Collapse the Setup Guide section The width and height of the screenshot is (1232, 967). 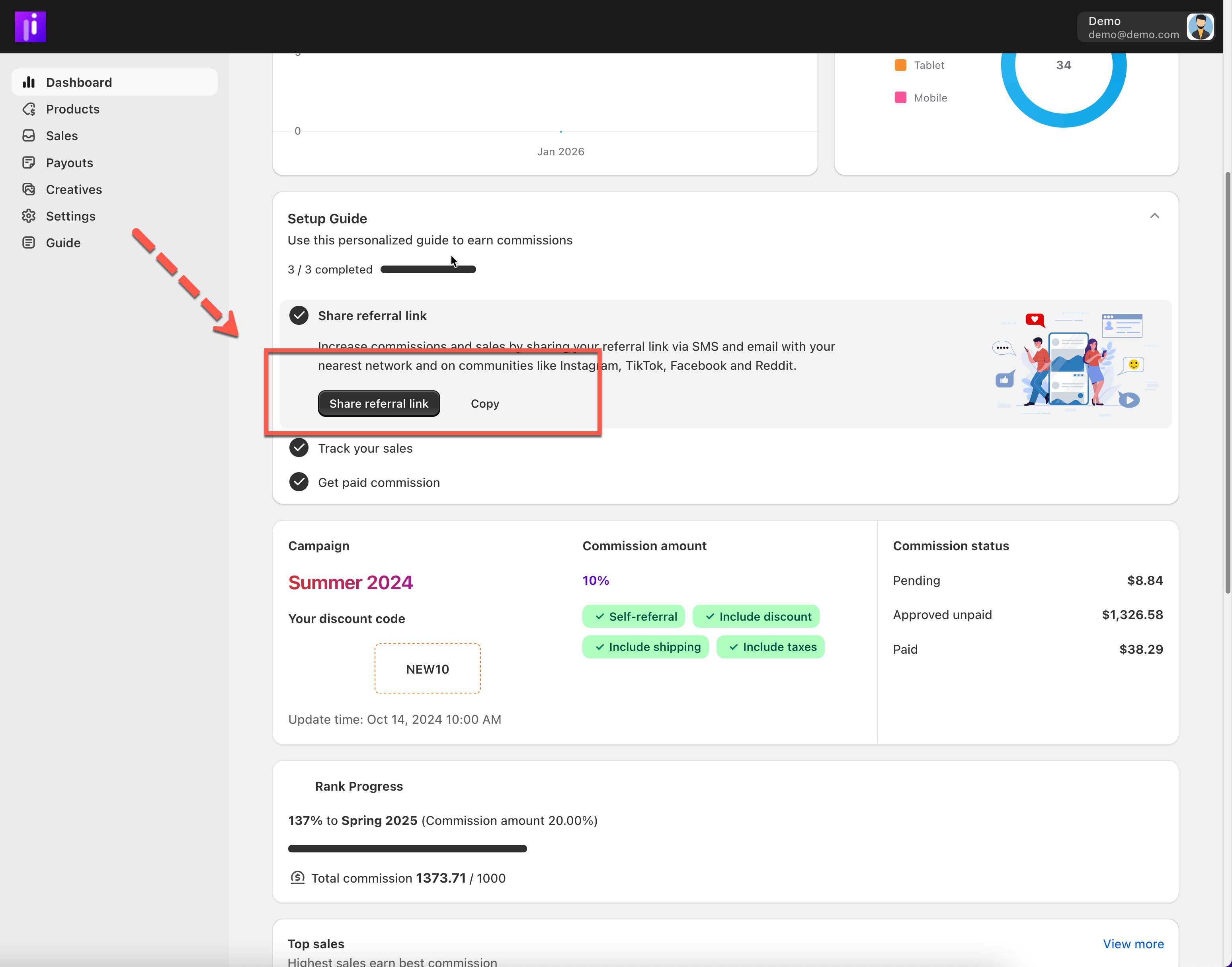tap(1154, 216)
